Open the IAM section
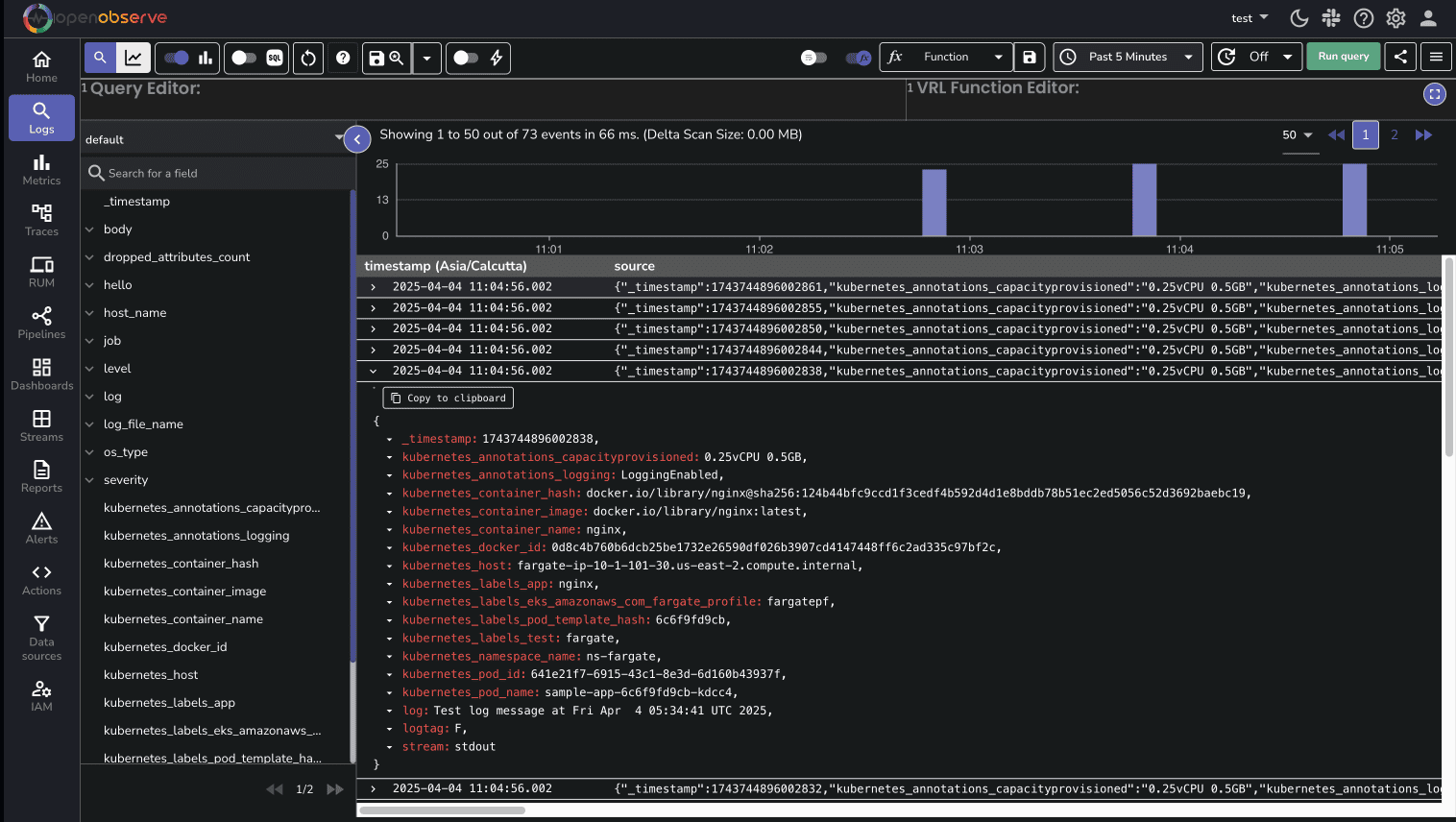 coord(40,694)
